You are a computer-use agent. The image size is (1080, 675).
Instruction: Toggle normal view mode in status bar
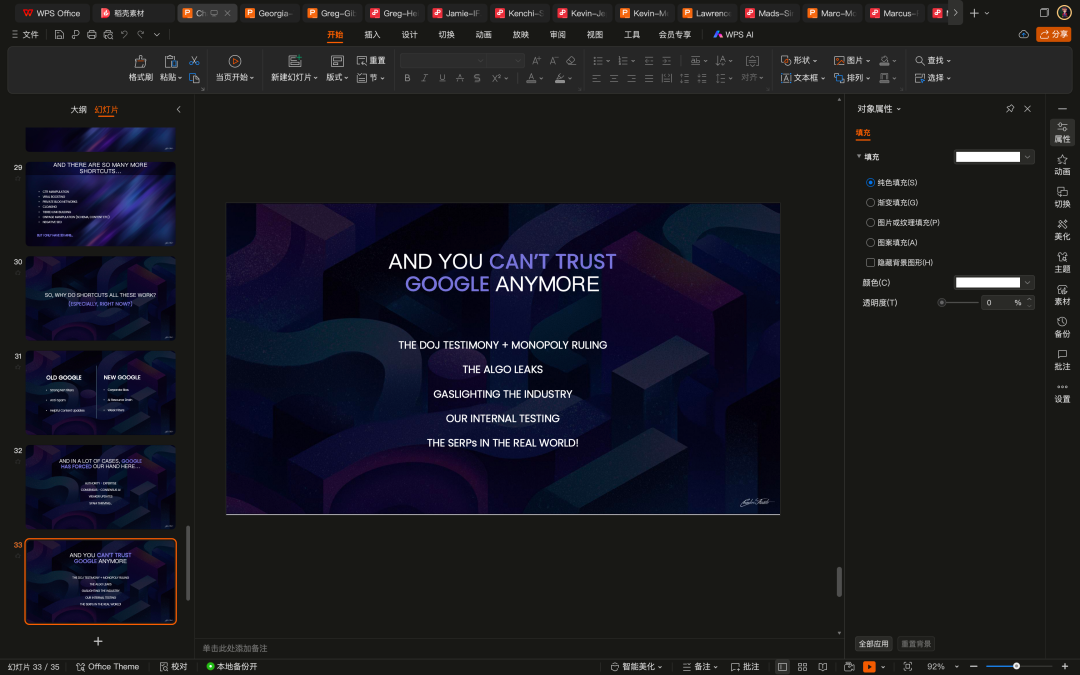coord(782,667)
